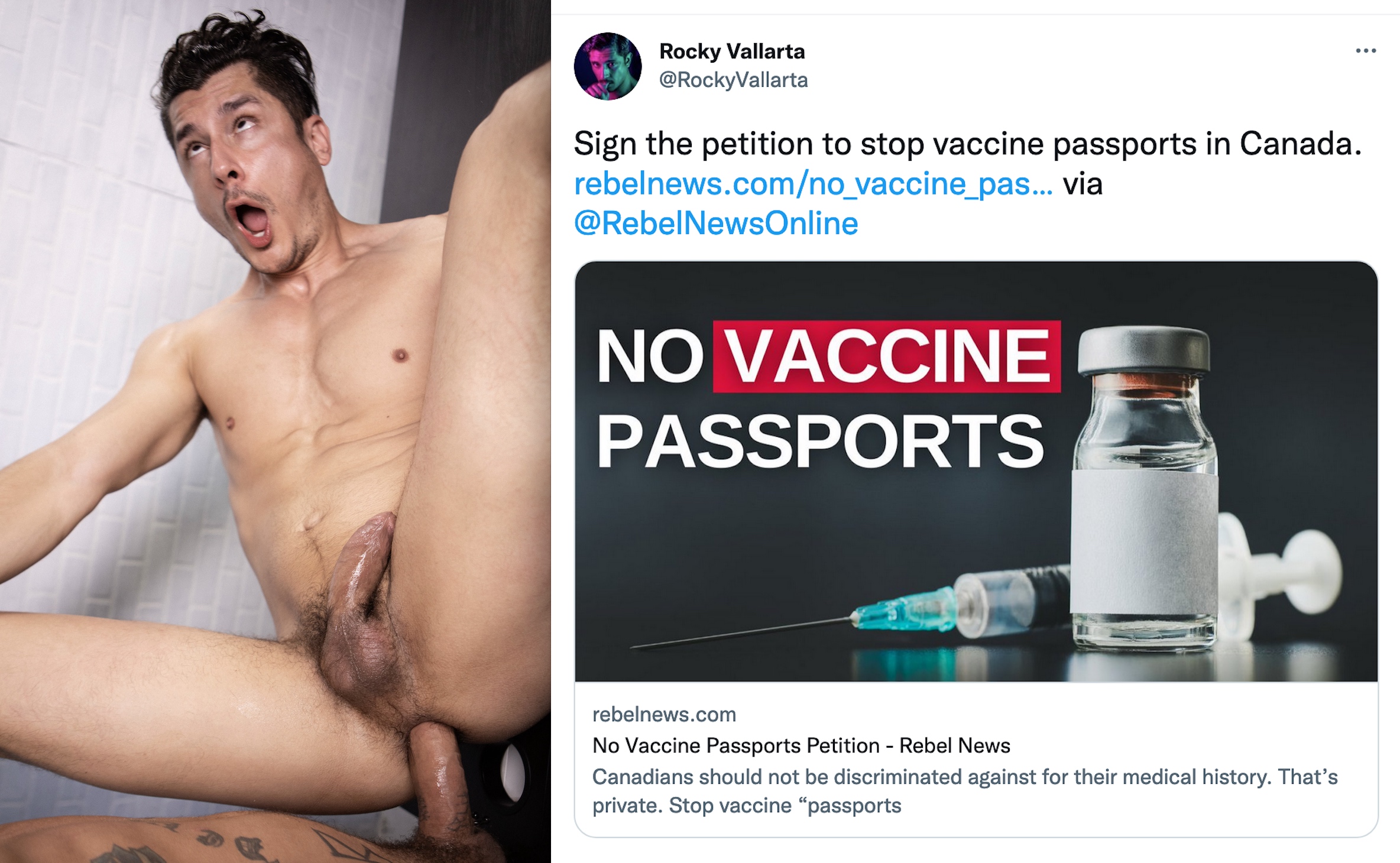
Task: Open the photo left of the tweet
Action: 275,431
